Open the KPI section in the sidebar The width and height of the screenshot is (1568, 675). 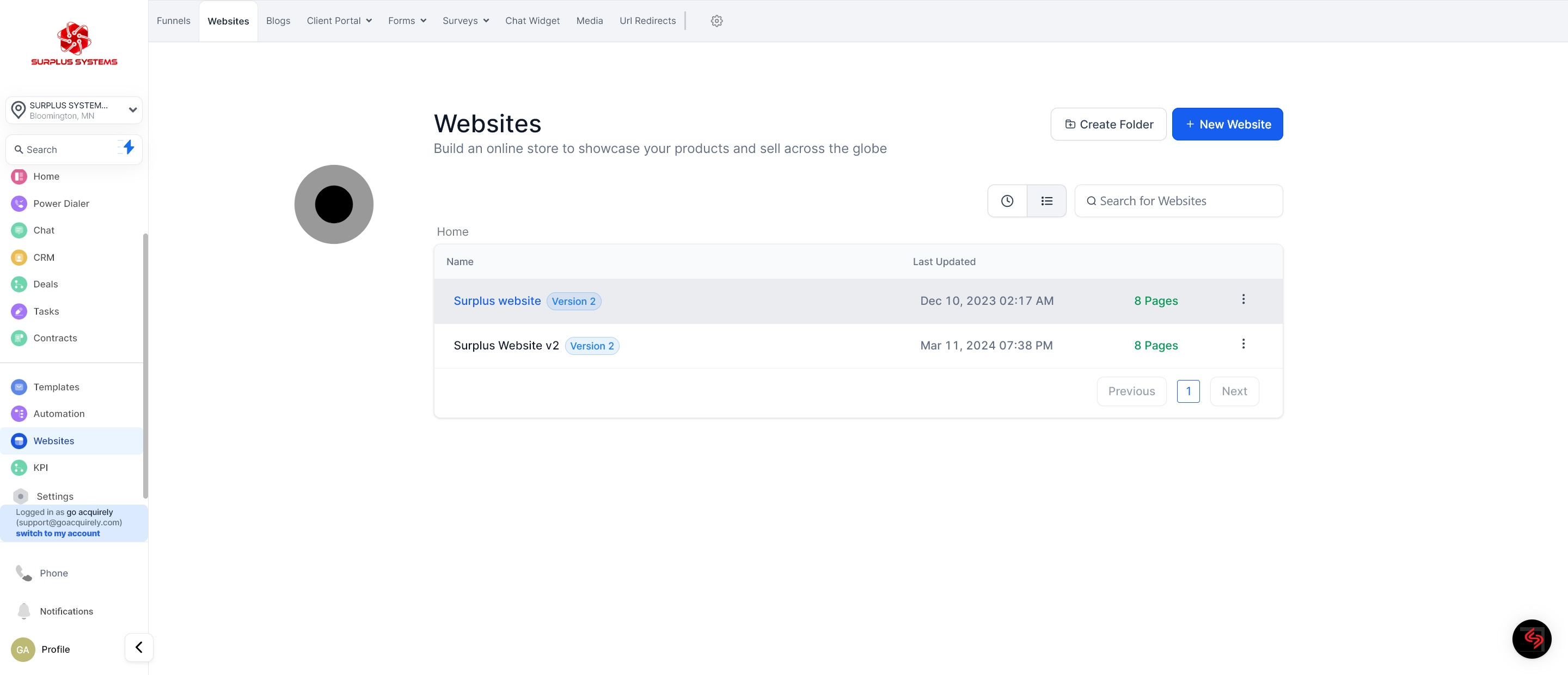[x=40, y=468]
